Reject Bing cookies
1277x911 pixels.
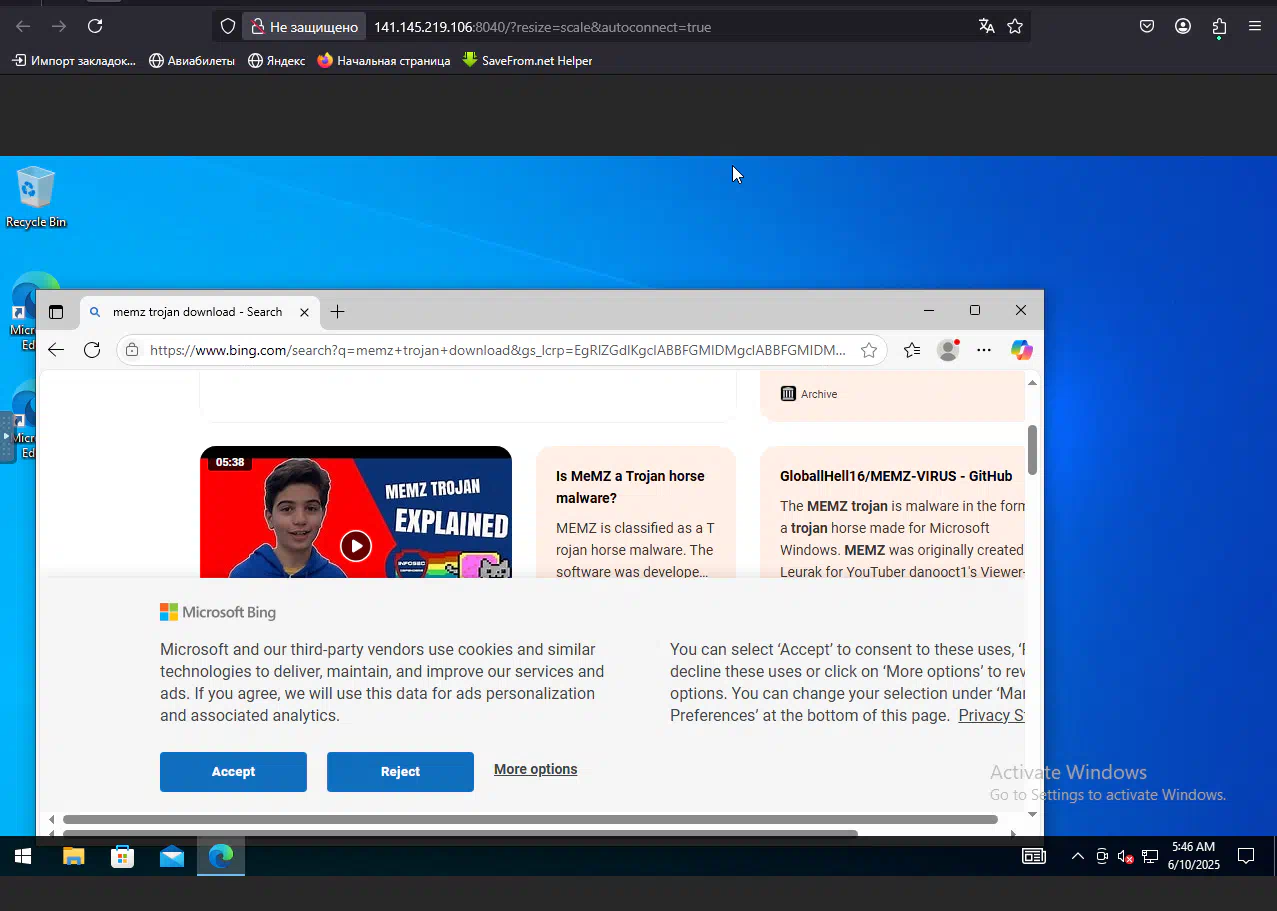click(x=400, y=772)
